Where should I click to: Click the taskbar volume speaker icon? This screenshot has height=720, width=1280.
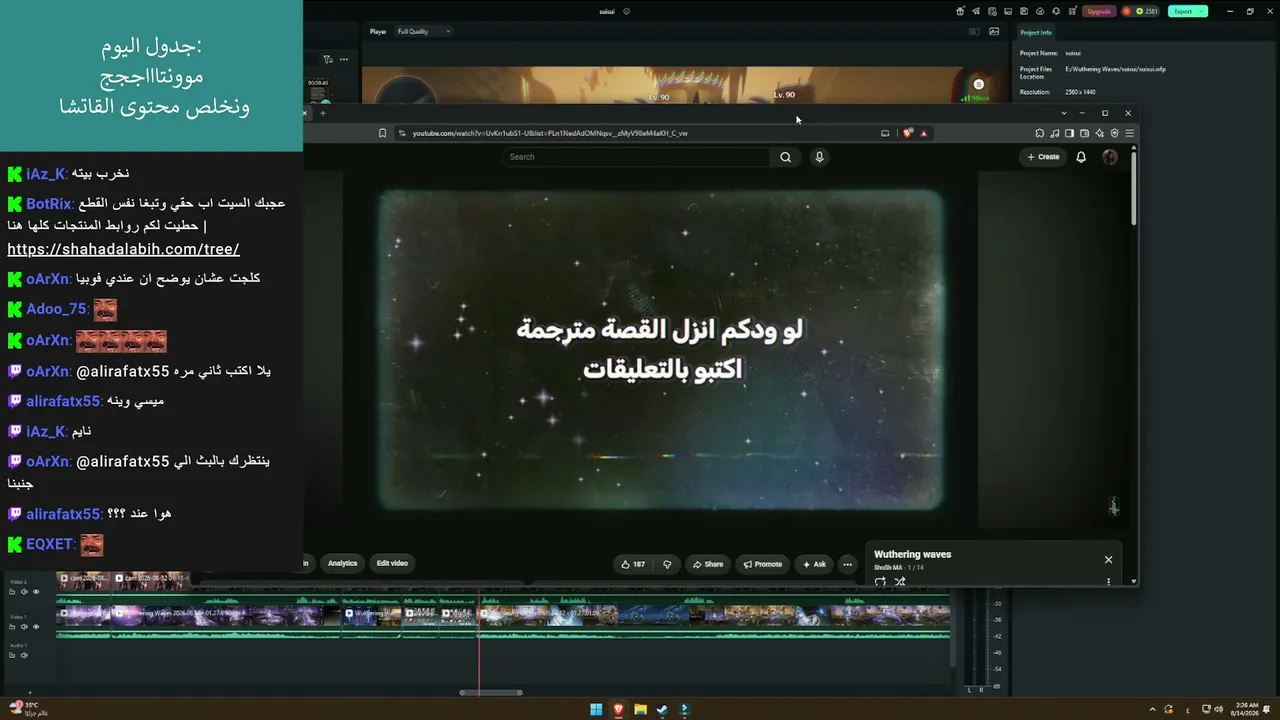1218,710
